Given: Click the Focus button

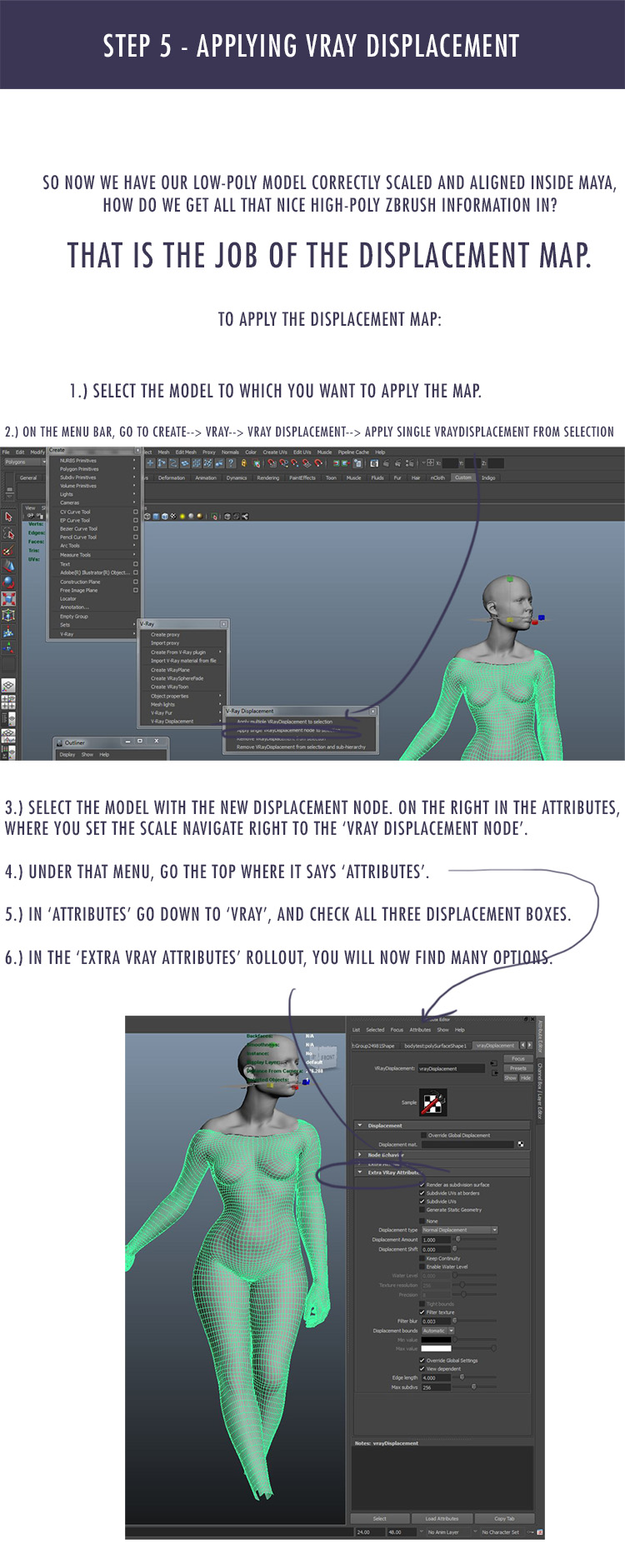Looking at the screenshot, I should click(x=518, y=1059).
